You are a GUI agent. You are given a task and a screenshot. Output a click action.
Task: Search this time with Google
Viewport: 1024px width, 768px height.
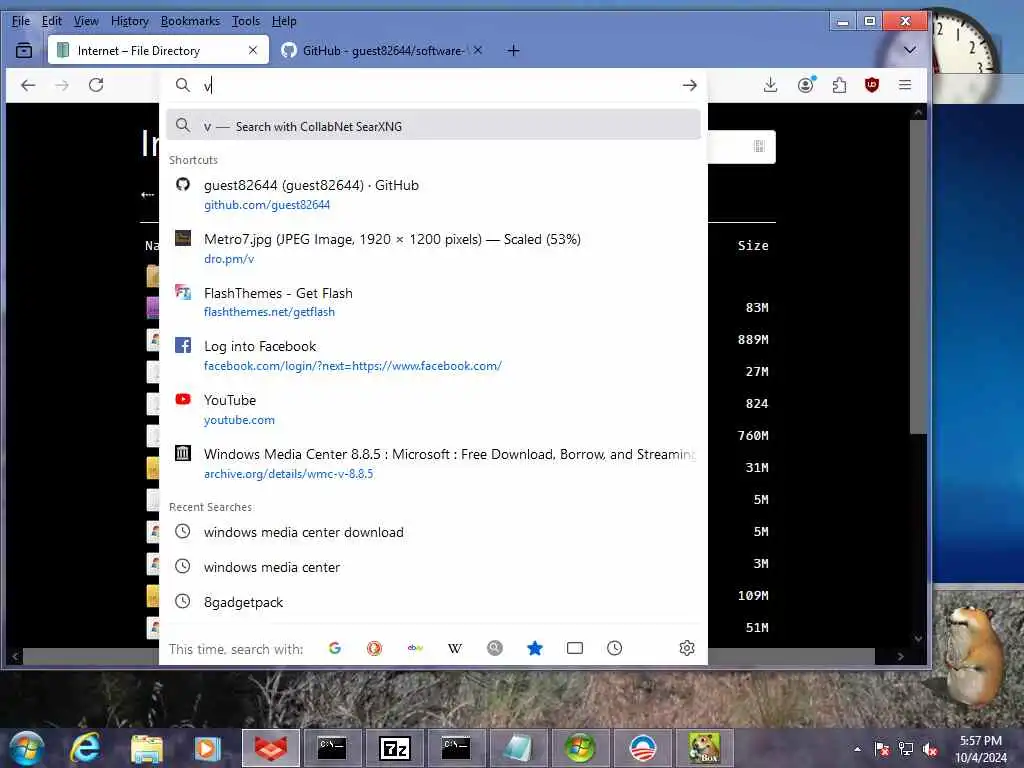click(x=335, y=648)
